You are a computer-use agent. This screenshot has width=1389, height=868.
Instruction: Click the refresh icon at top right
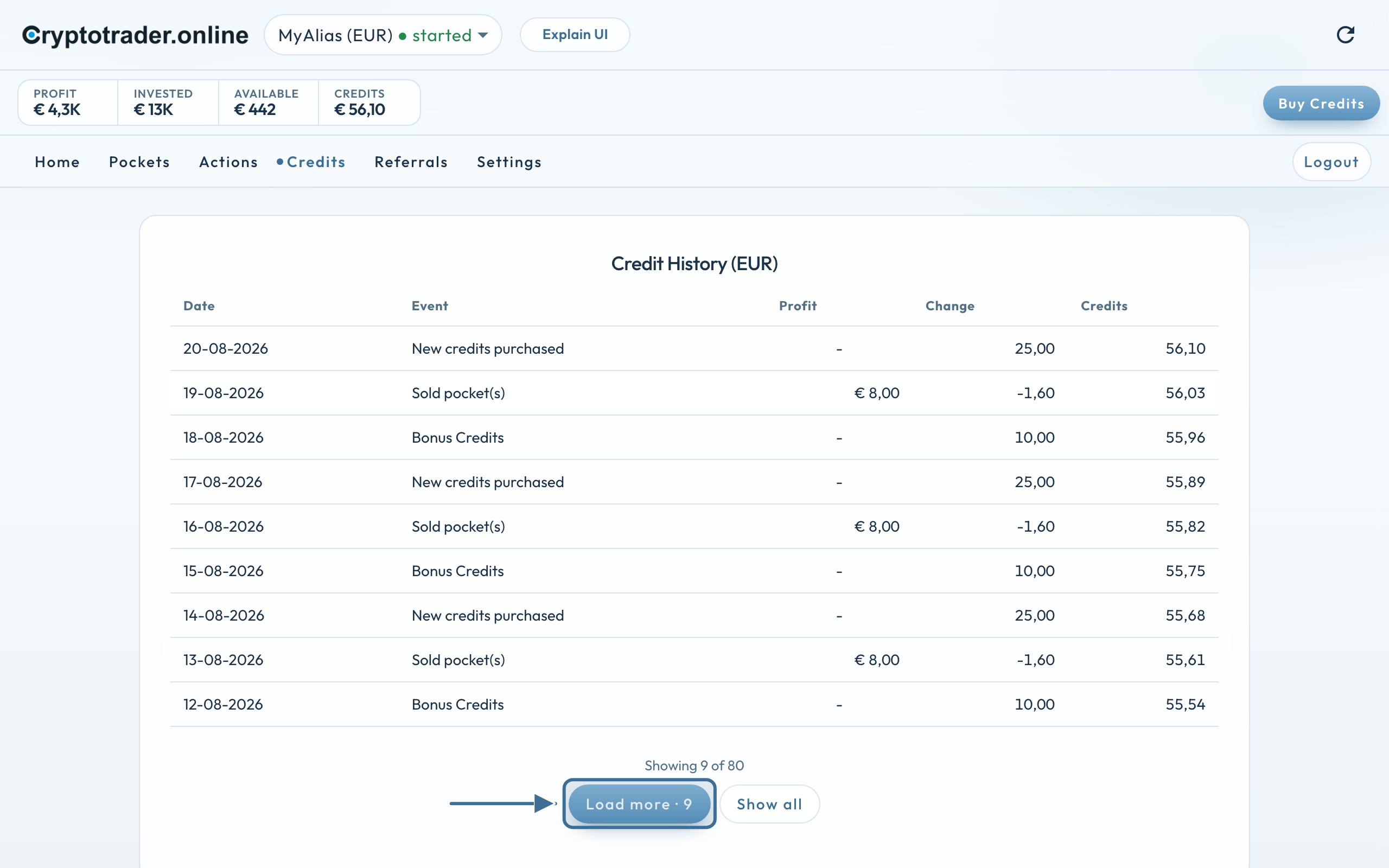pos(1346,35)
